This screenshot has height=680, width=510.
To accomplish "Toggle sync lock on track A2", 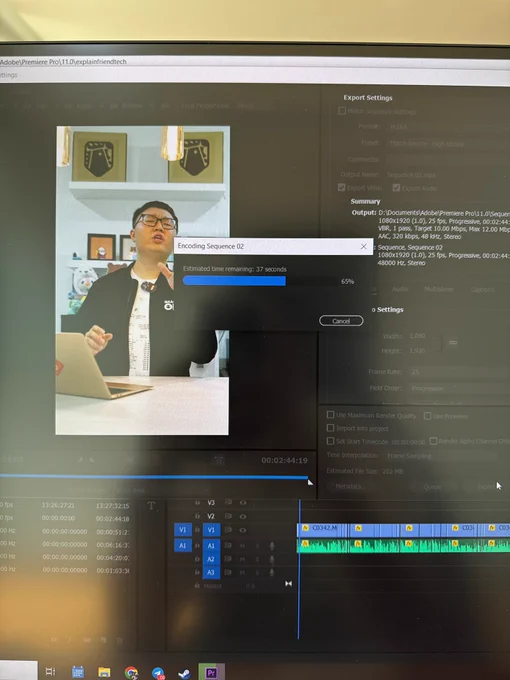I will click(x=228, y=559).
